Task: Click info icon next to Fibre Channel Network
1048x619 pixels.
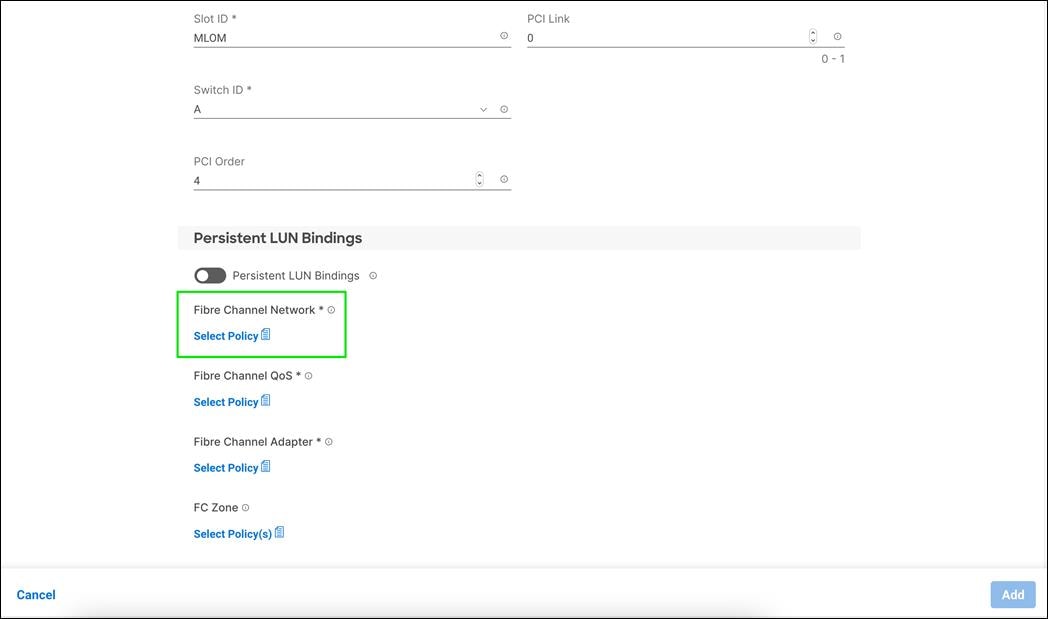Action: pos(331,310)
